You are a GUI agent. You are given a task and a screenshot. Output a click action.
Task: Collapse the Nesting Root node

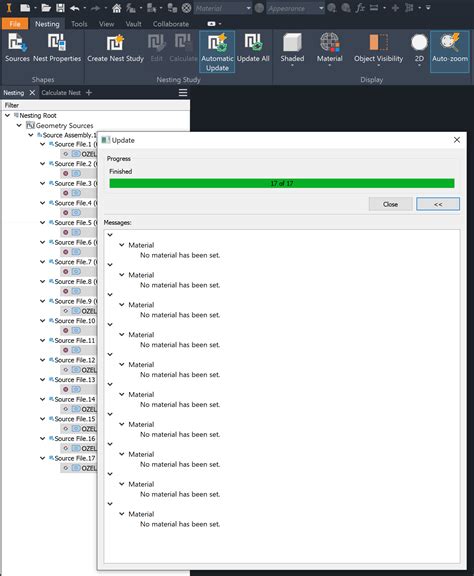click(x=7, y=115)
